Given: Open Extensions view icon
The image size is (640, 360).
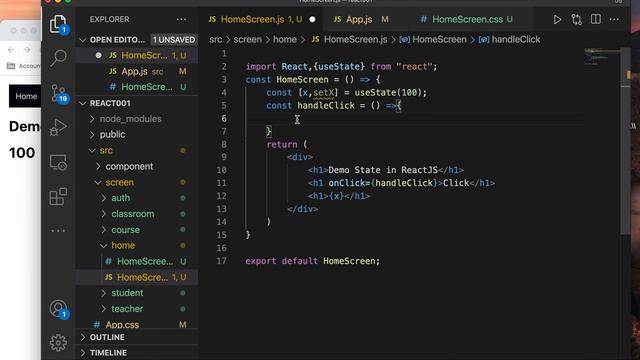Looking at the screenshot, I should [58, 196].
